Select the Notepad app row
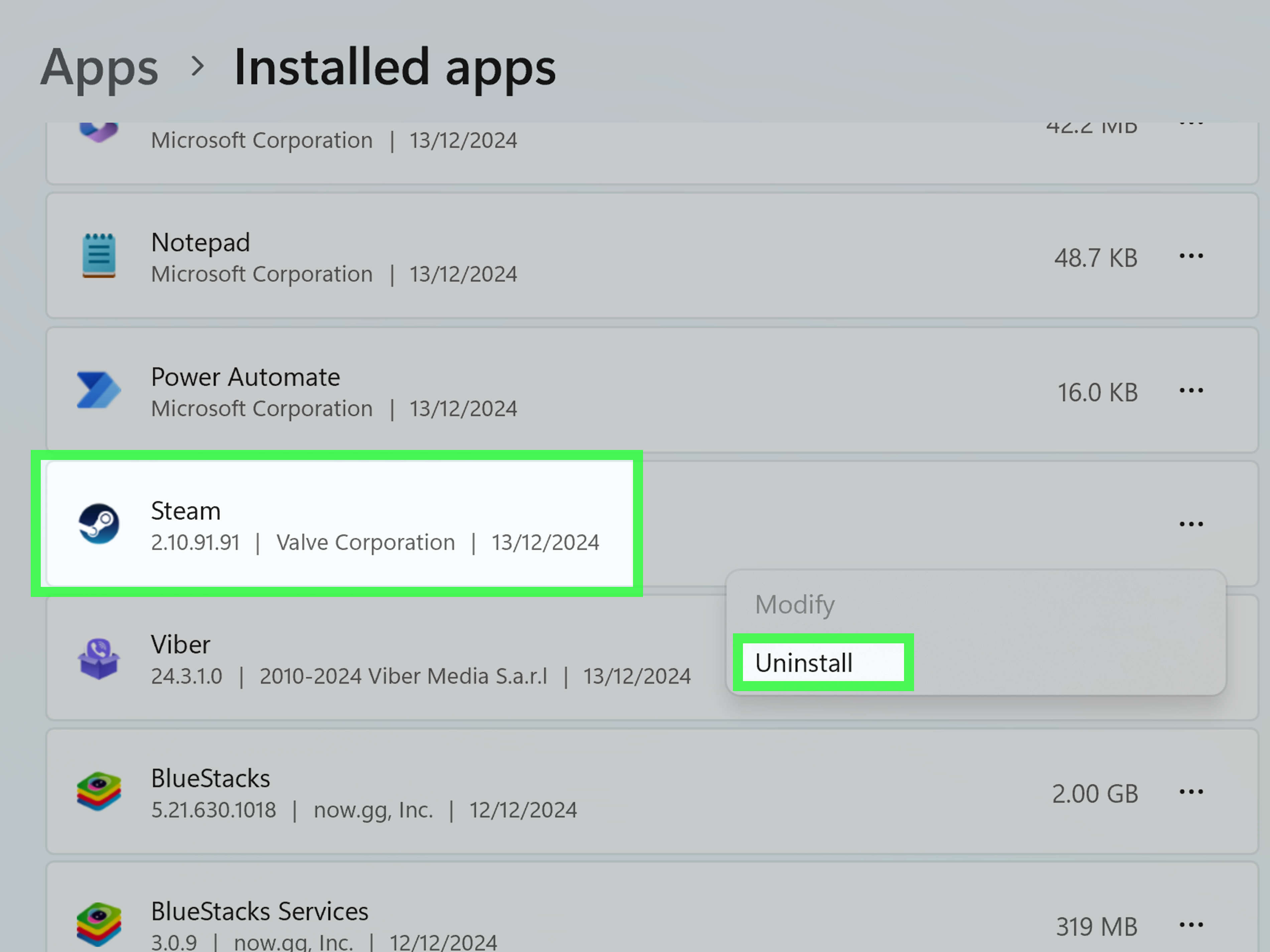The height and width of the screenshot is (952, 1270). (x=402, y=257)
